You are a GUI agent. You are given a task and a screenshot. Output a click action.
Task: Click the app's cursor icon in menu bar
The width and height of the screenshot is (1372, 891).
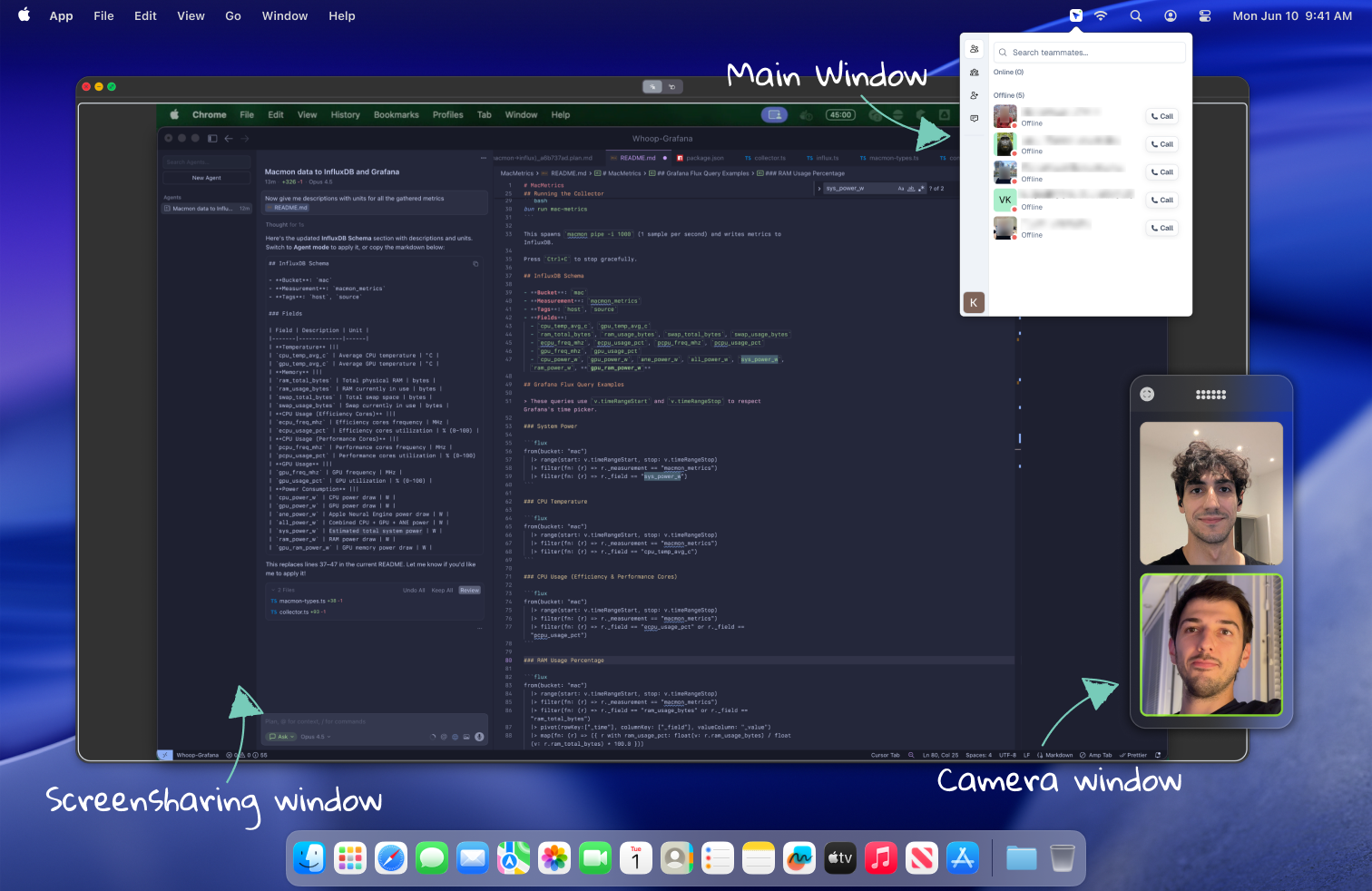pos(1075,15)
